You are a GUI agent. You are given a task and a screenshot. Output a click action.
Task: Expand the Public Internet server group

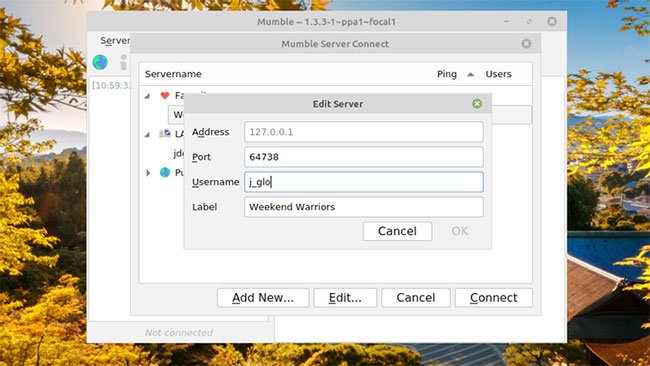(148, 172)
